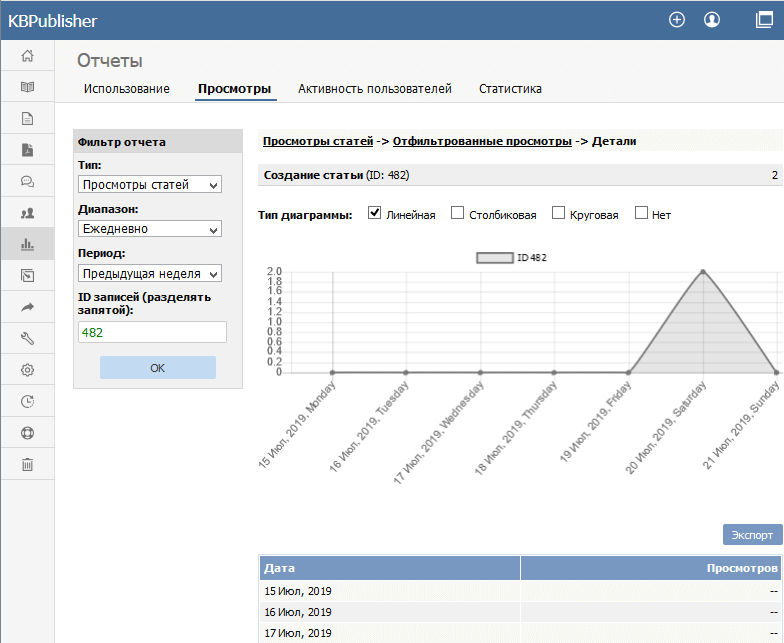Click the OK filter button
The width and height of the screenshot is (784, 643).
tap(158, 368)
